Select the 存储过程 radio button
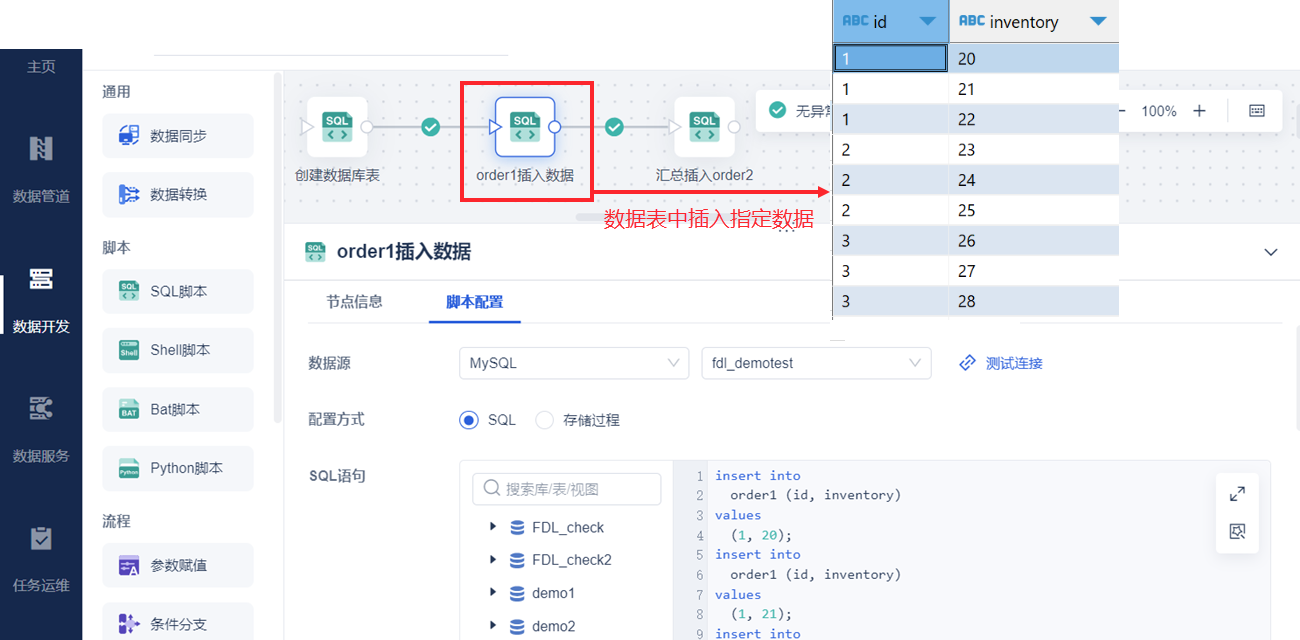This screenshot has height=640, width=1300. point(545,420)
